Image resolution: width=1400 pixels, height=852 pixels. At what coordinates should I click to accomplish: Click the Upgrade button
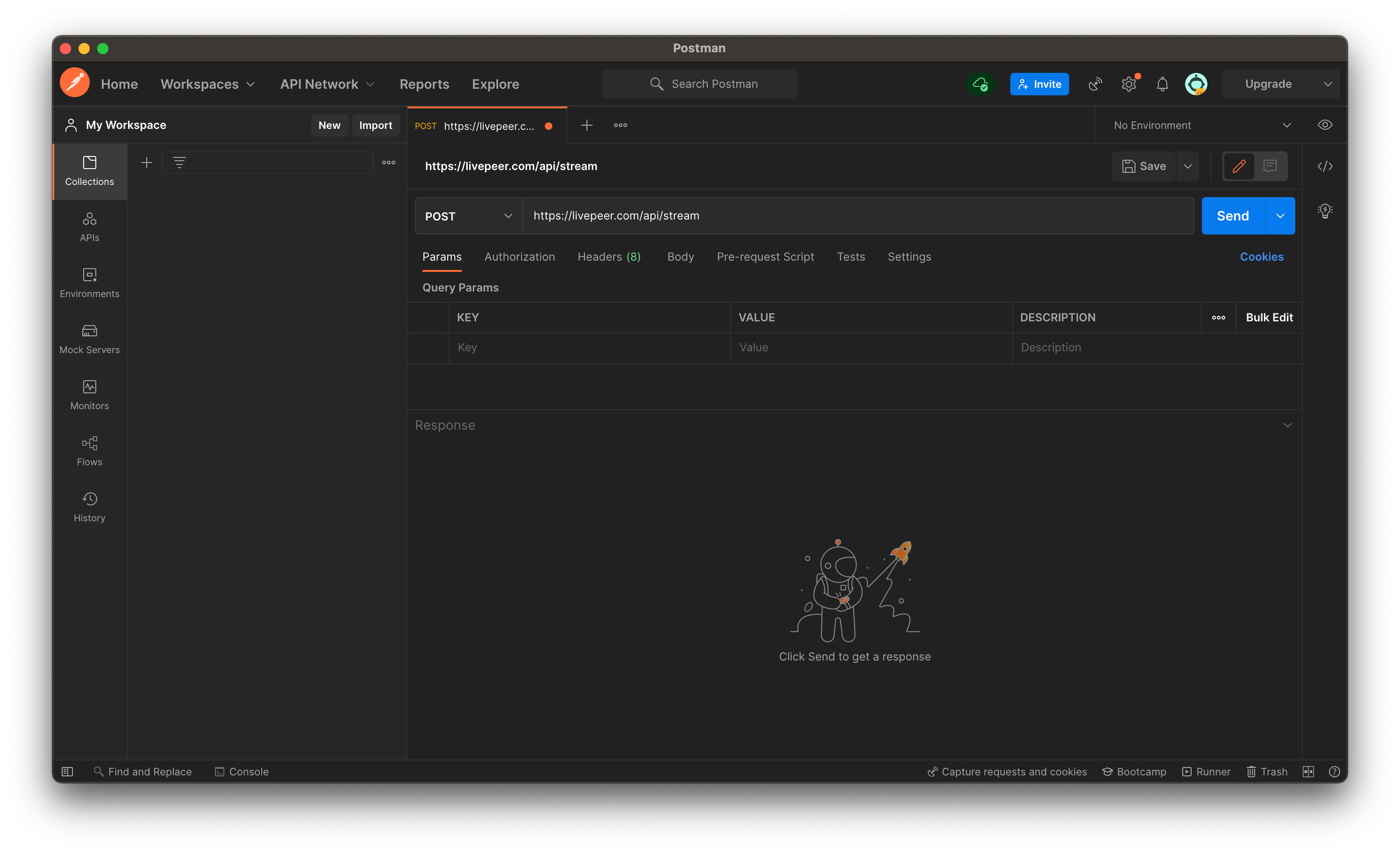1269,84
